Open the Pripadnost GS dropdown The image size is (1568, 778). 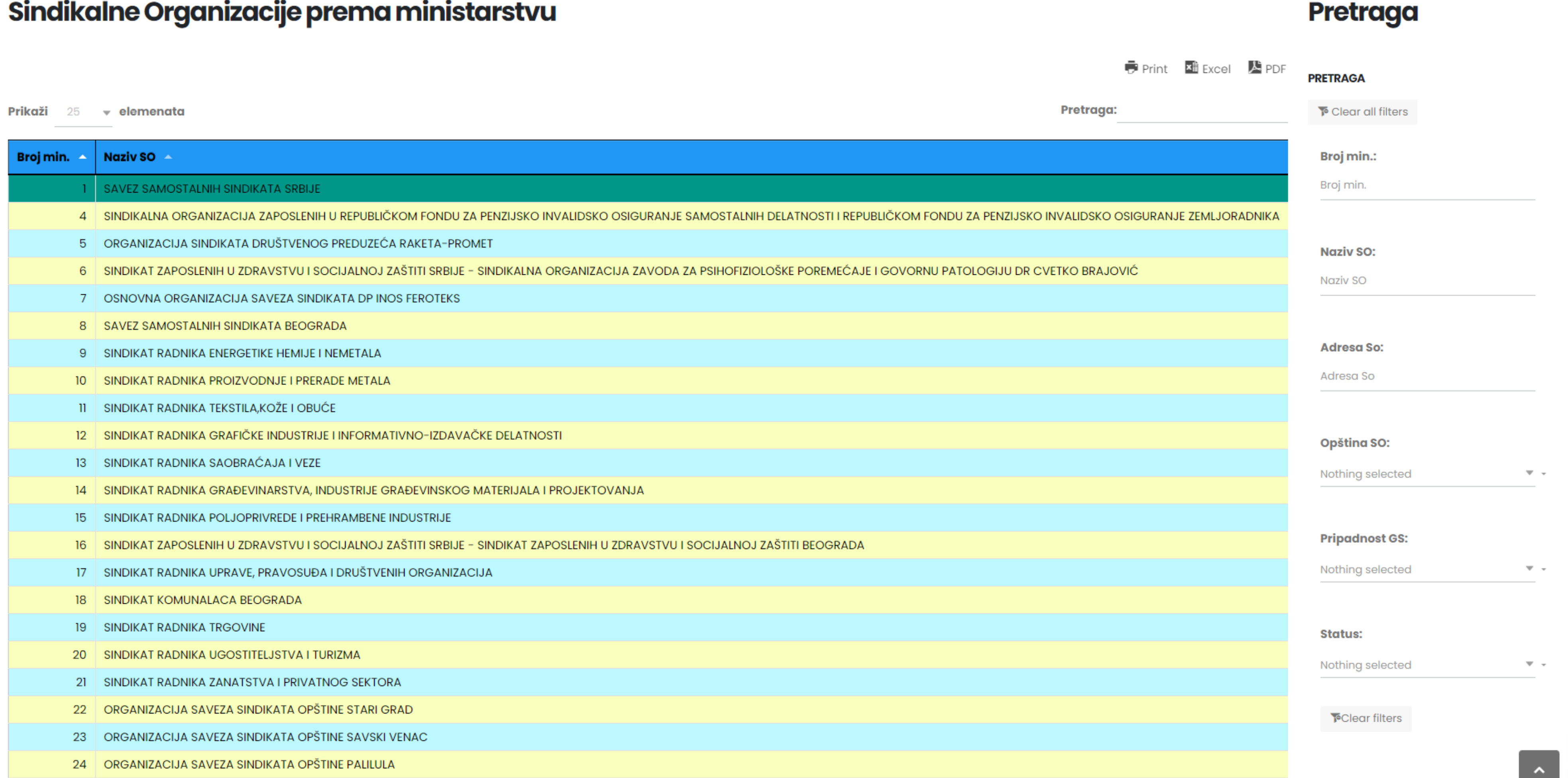pyautogui.click(x=1427, y=569)
